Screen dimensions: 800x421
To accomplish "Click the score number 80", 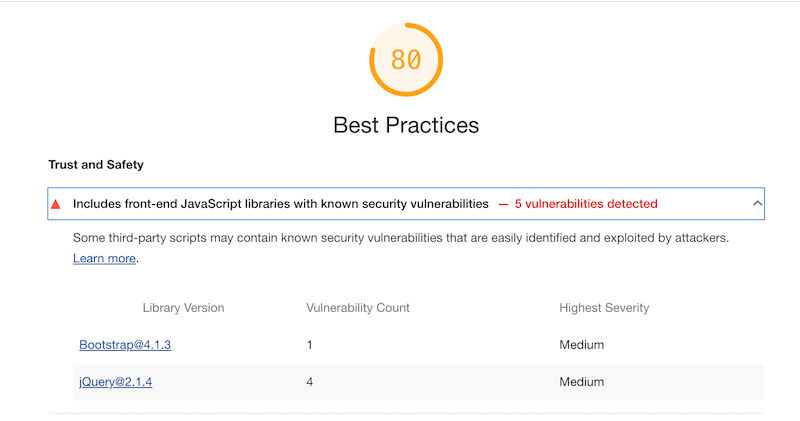I will pos(406,60).
